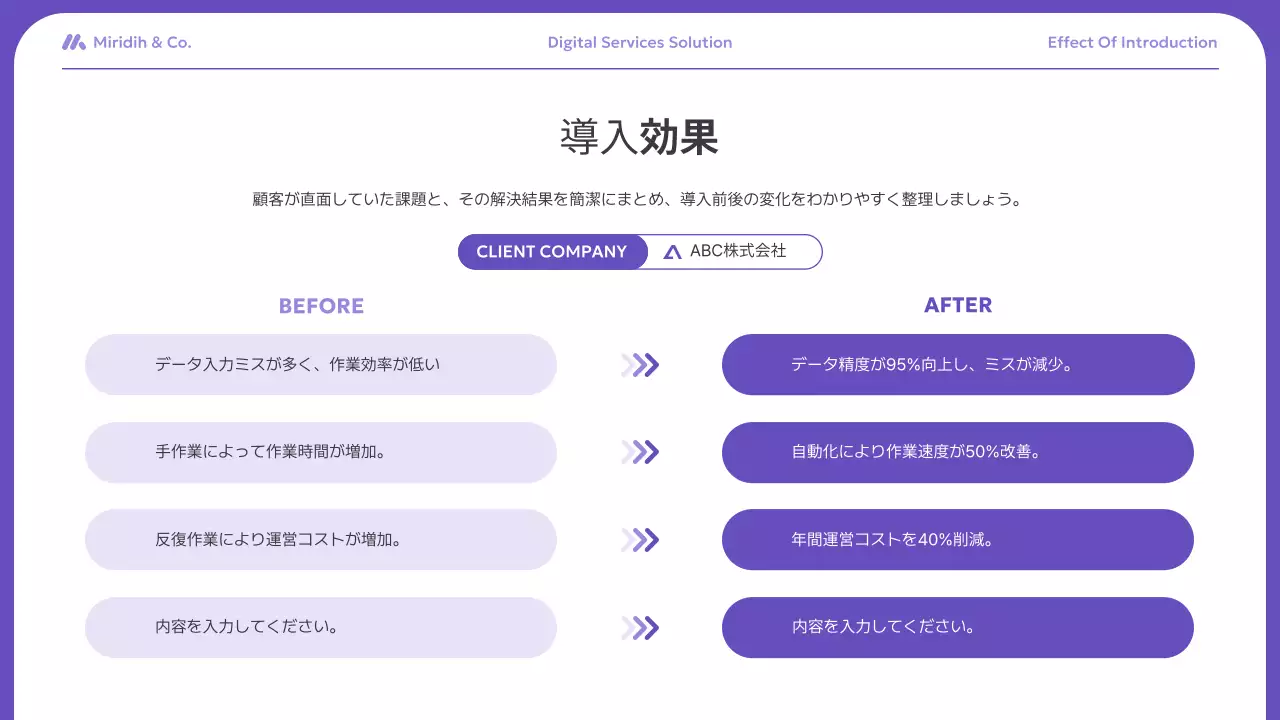Select the CLIENT COMPANY pill badge

point(552,251)
